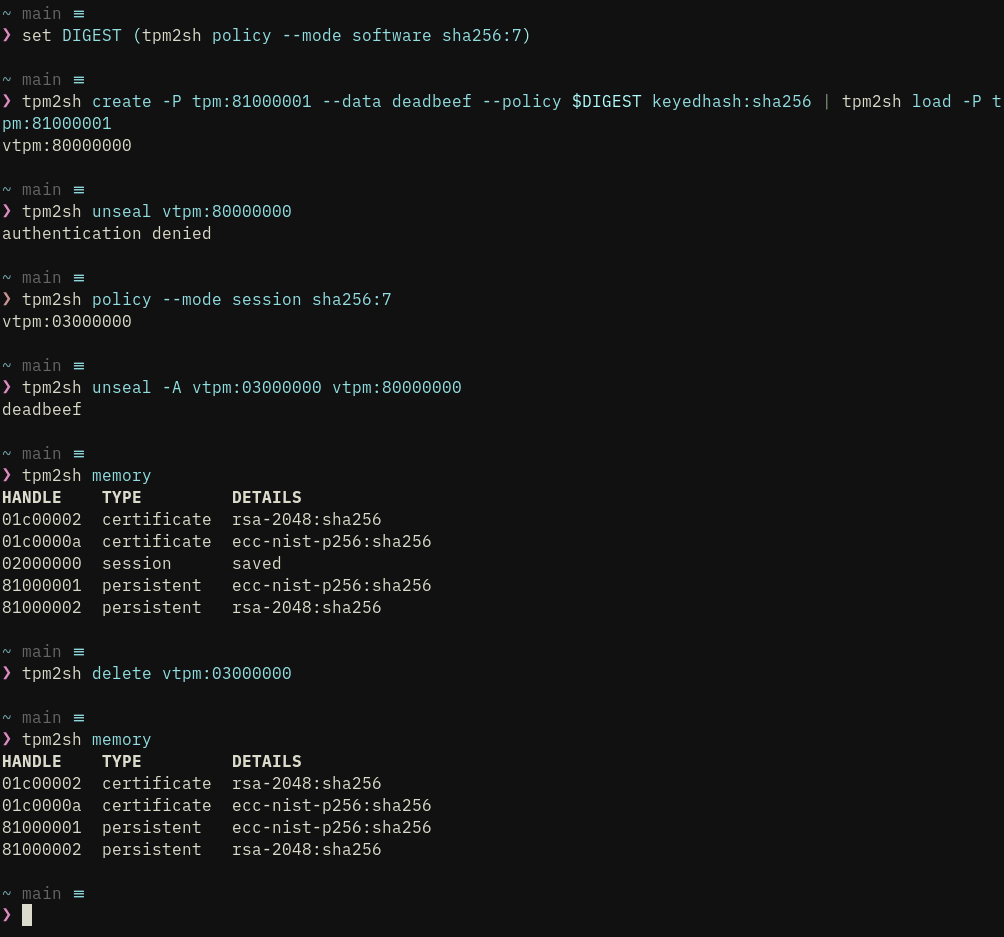This screenshot has height=937, width=1004.
Task: Click the pipe character in the create command
Action: coord(827,102)
